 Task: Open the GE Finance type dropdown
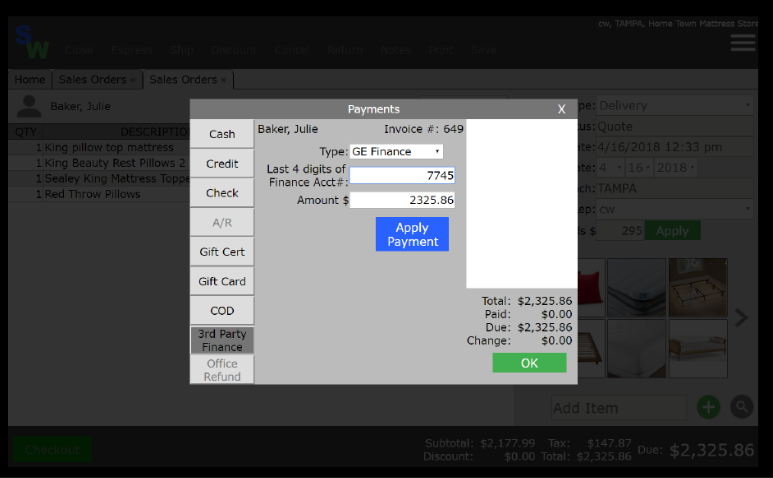396,151
